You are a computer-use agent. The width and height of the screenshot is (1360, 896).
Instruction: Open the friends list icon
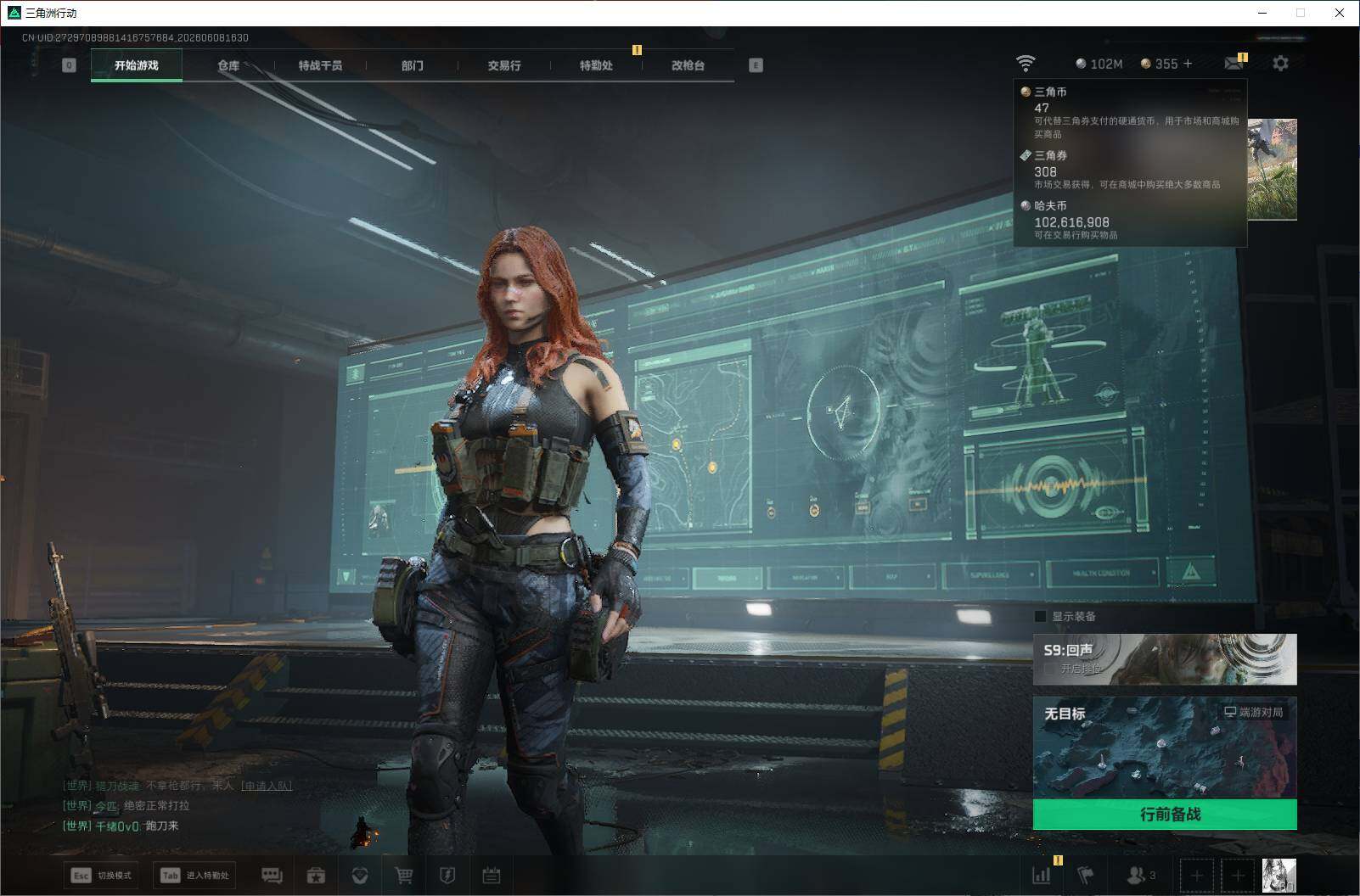pos(1140,875)
